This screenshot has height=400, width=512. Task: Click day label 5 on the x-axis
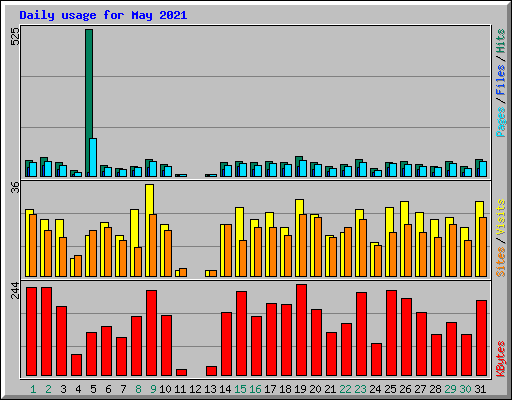tap(93, 389)
